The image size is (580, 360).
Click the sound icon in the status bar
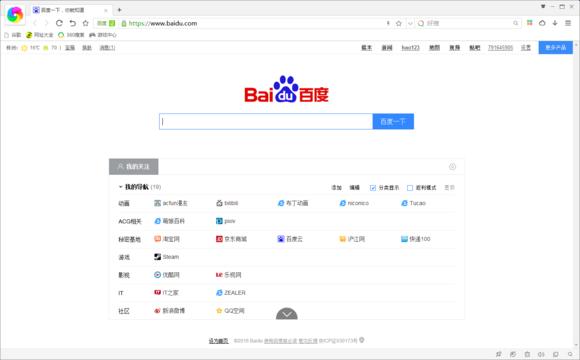(542, 354)
